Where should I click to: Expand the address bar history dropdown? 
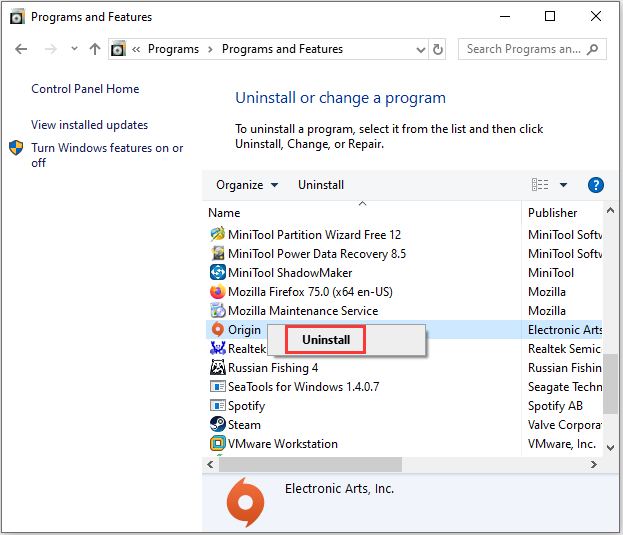[x=419, y=49]
